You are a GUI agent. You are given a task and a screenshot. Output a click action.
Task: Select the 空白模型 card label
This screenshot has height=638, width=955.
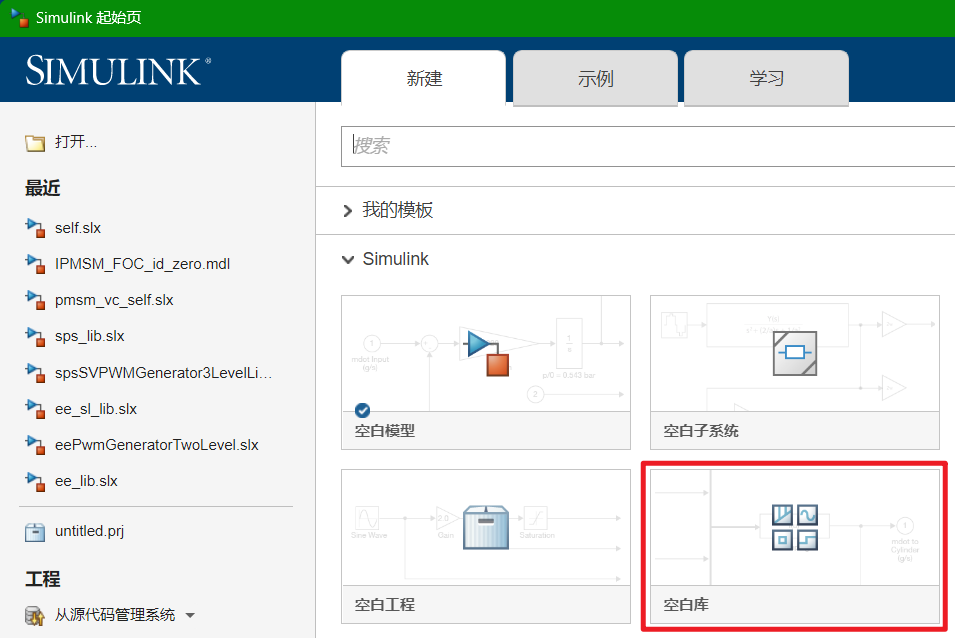385,430
